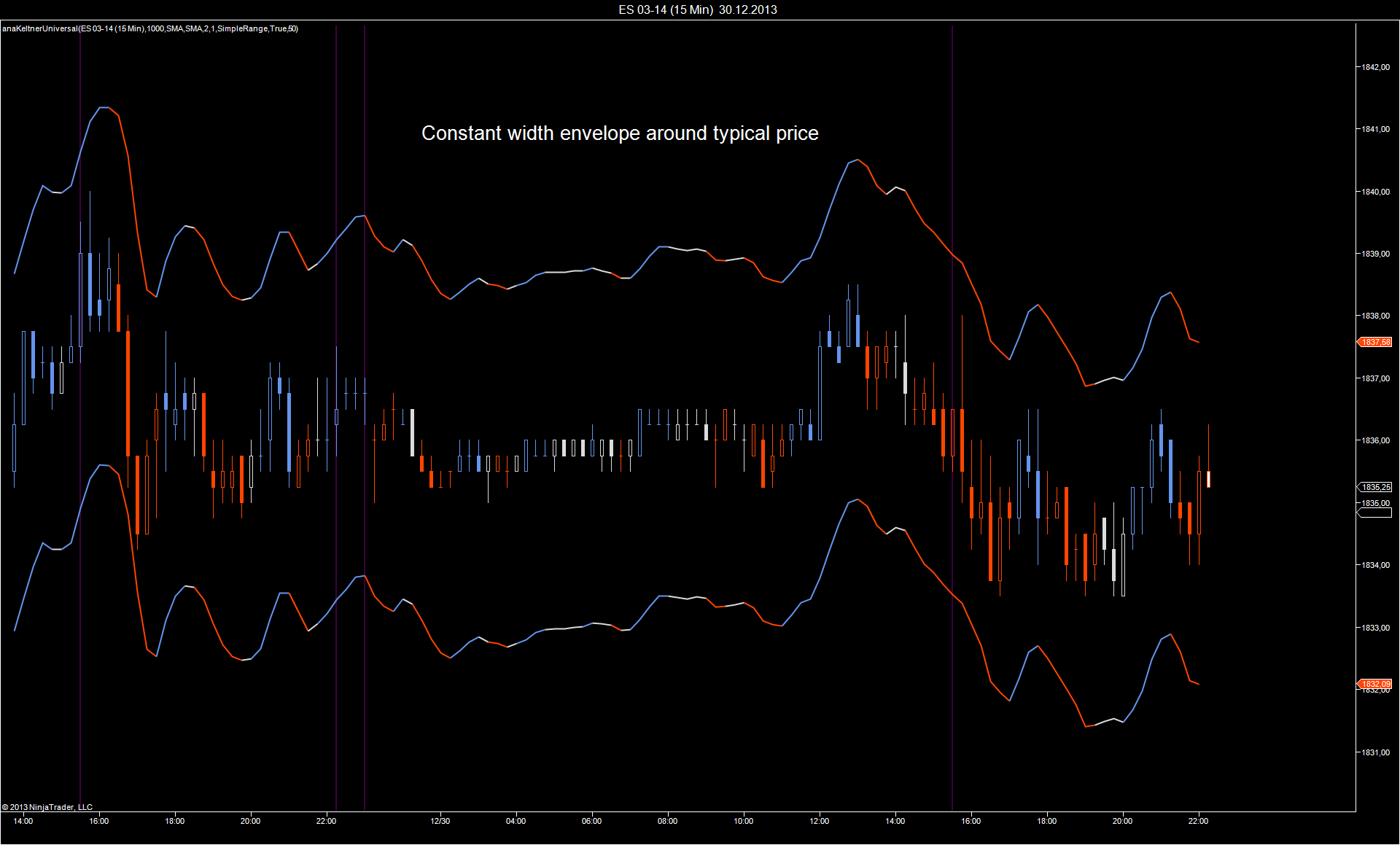Click the 1838,00 price axis label
1400x845 pixels.
(x=1375, y=316)
